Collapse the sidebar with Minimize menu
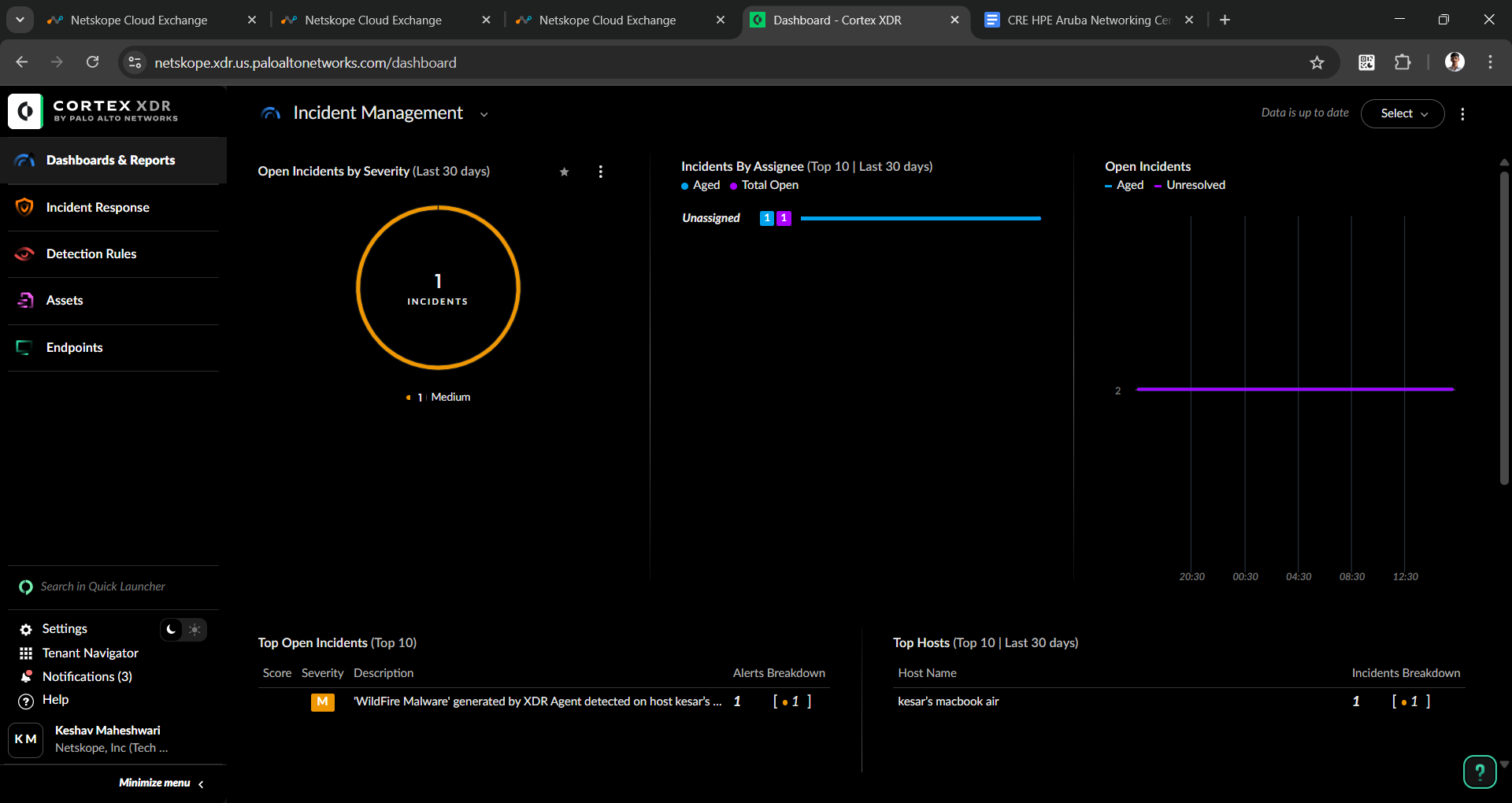 point(161,783)
